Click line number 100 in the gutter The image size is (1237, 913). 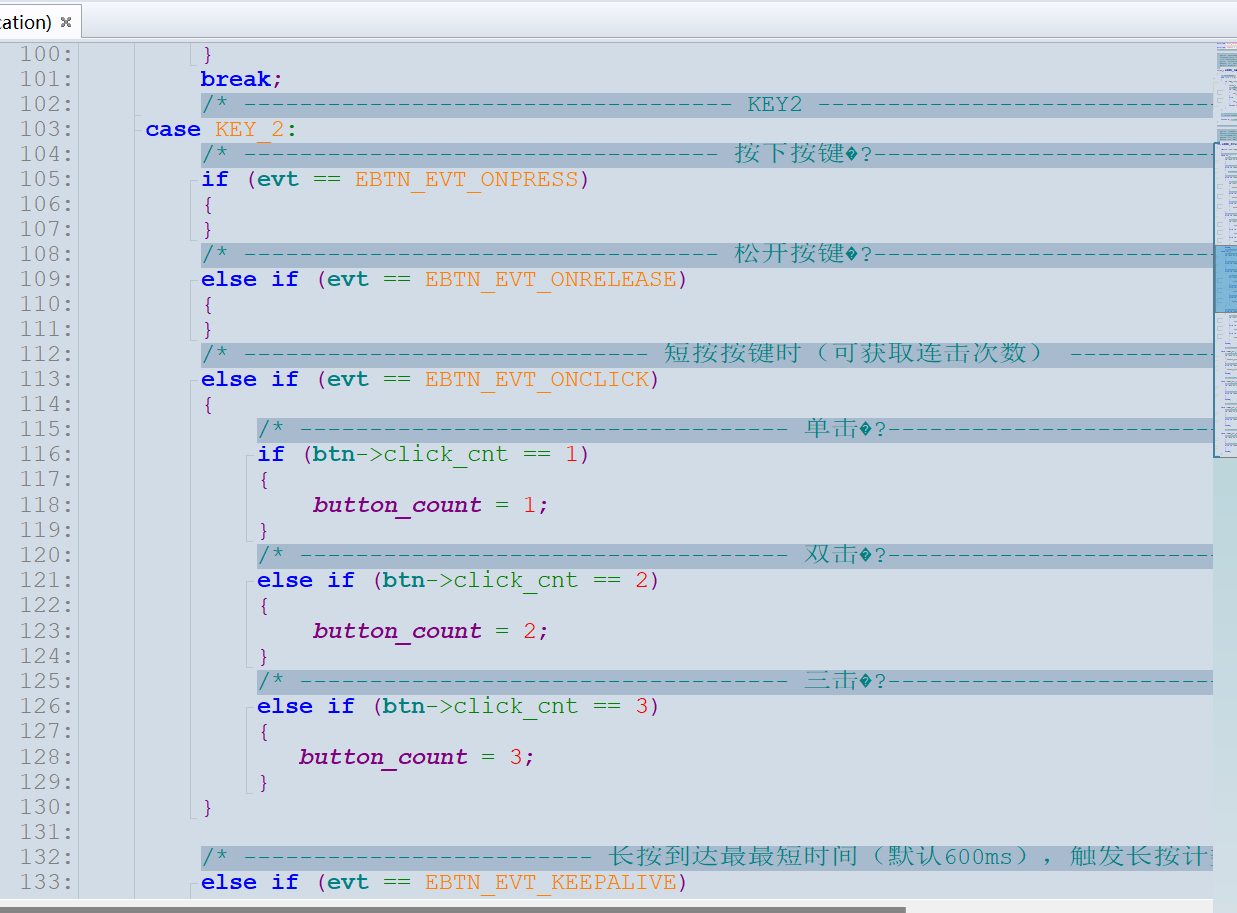46,54
